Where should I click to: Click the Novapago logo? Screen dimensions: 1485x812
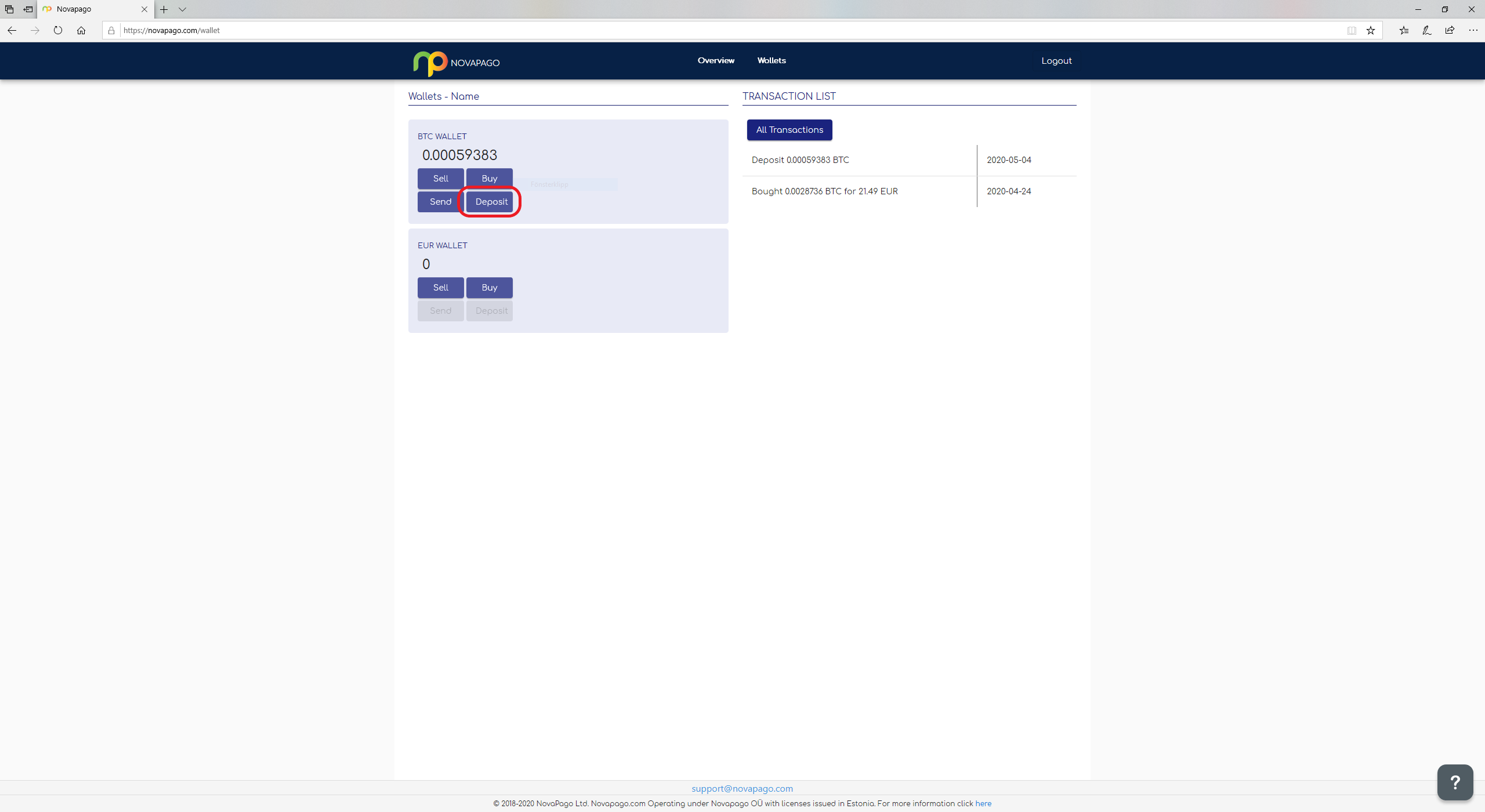pyautogui.click(x=456, y=63)
